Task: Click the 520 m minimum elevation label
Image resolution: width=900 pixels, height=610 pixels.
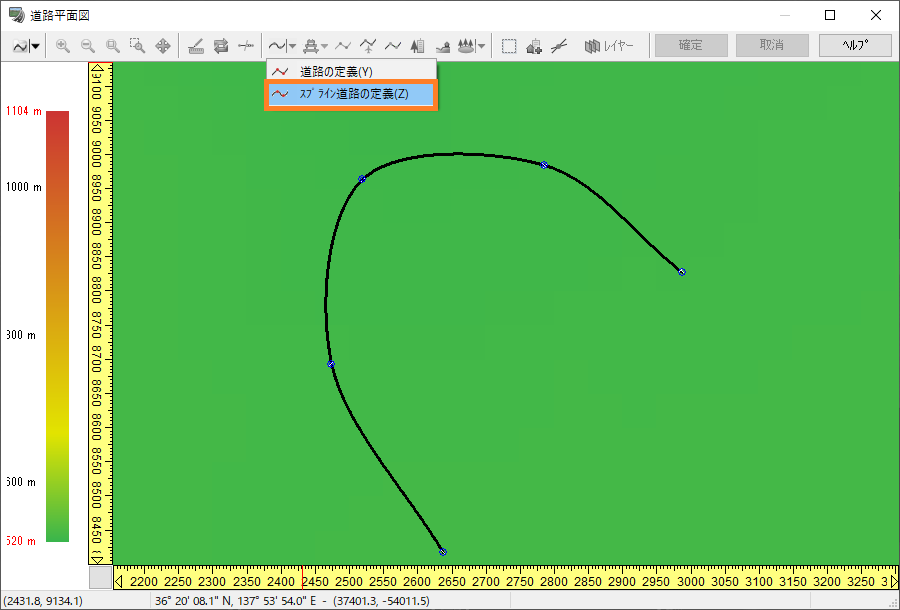Action: [x=21, y=541]
